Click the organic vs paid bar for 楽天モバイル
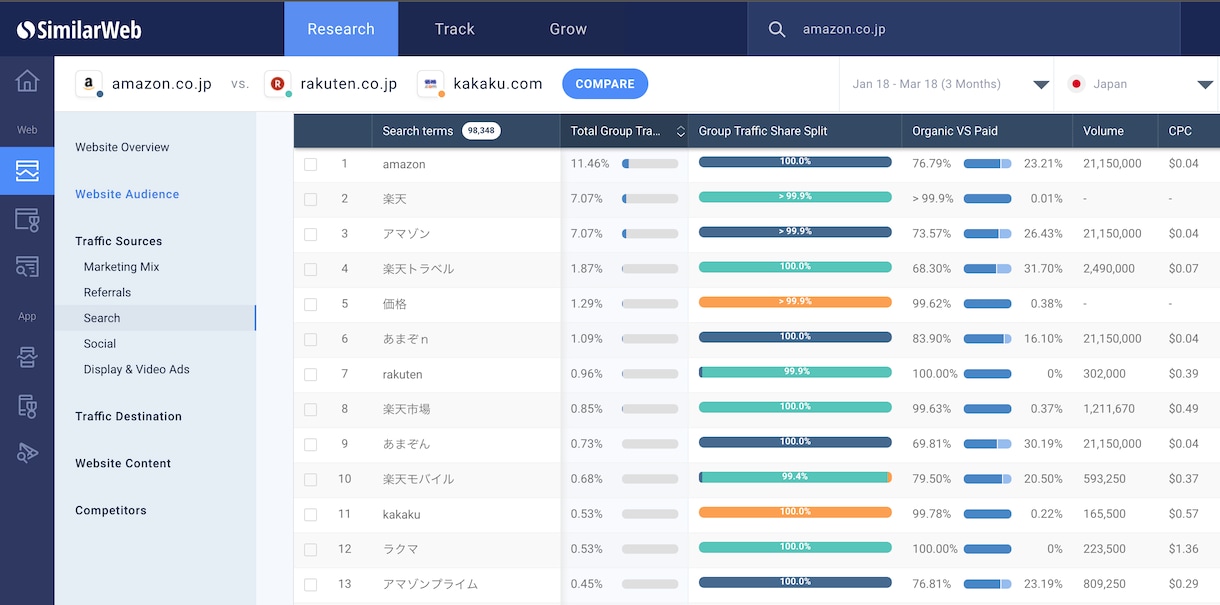The image size is (1220, 605). click(x=987, y=479)
